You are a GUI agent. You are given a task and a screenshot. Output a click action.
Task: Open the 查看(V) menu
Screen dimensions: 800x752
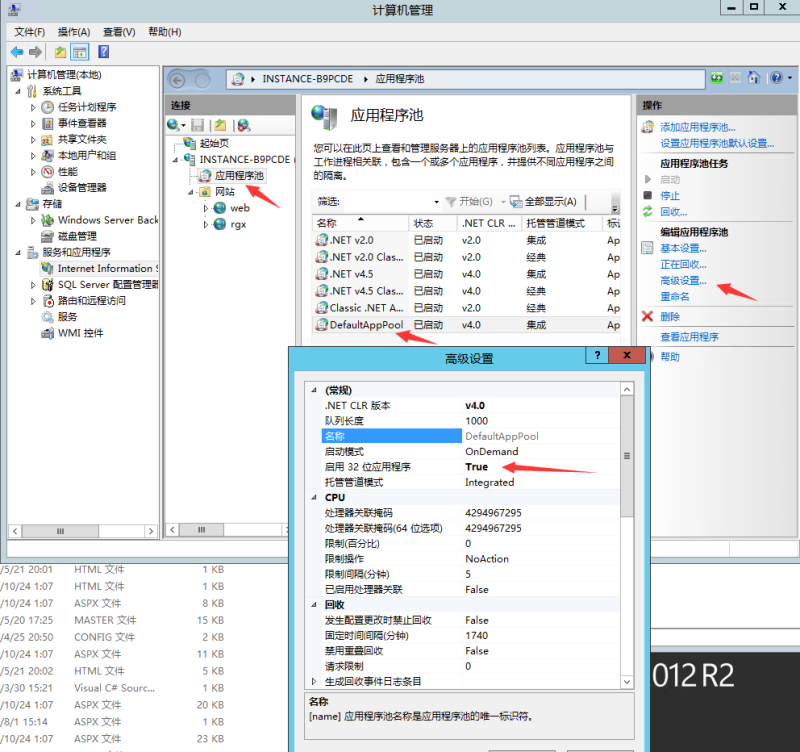click(x=119, y=32)
